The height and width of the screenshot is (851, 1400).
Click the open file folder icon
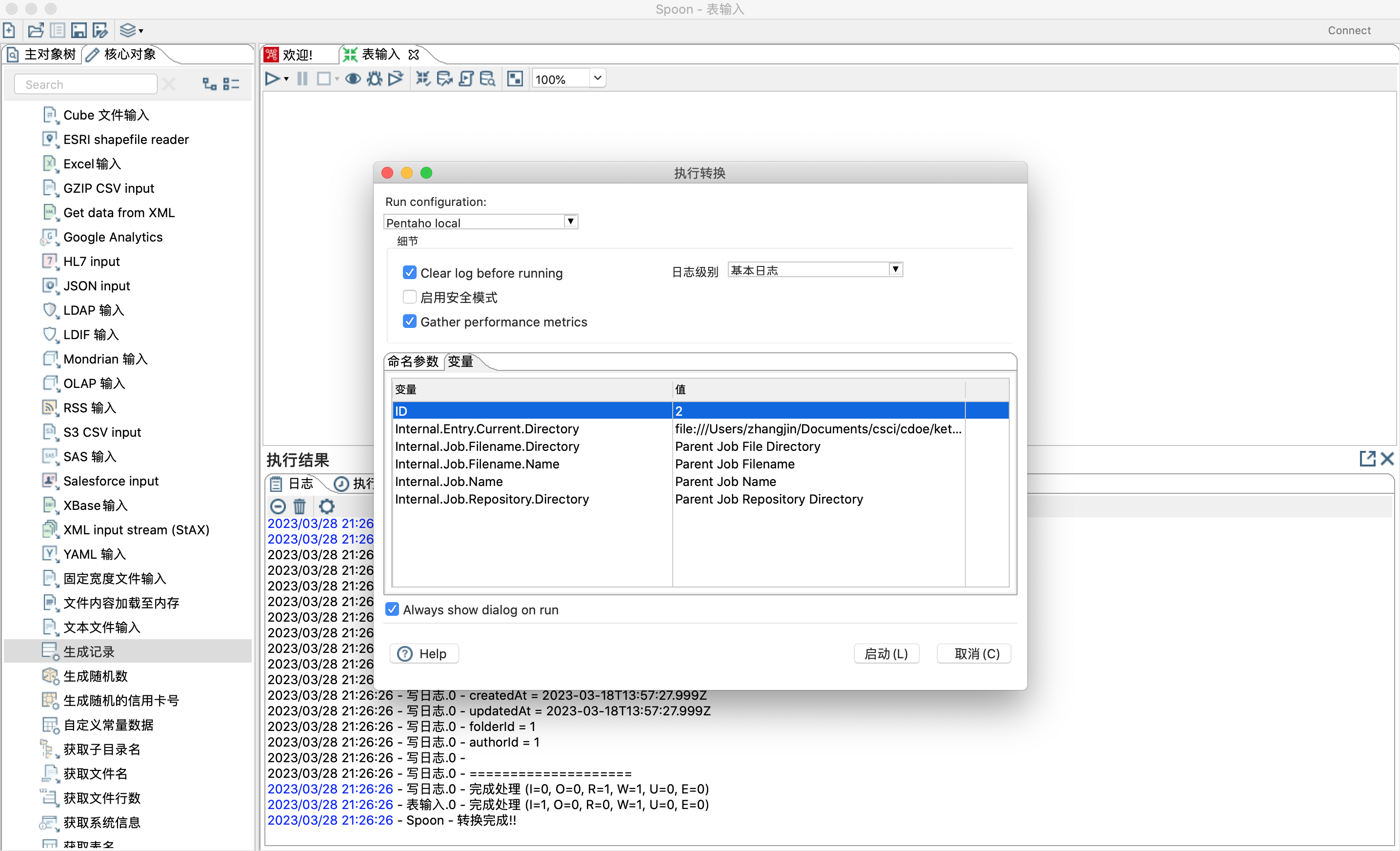(x=35, y=30)
